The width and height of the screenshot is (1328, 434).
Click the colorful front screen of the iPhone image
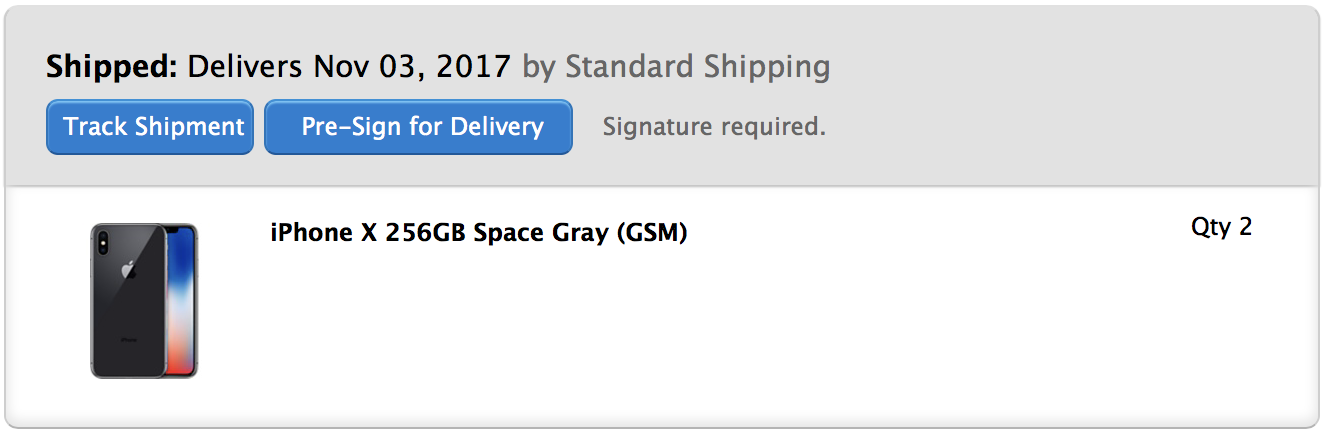(x=180, y=300)
